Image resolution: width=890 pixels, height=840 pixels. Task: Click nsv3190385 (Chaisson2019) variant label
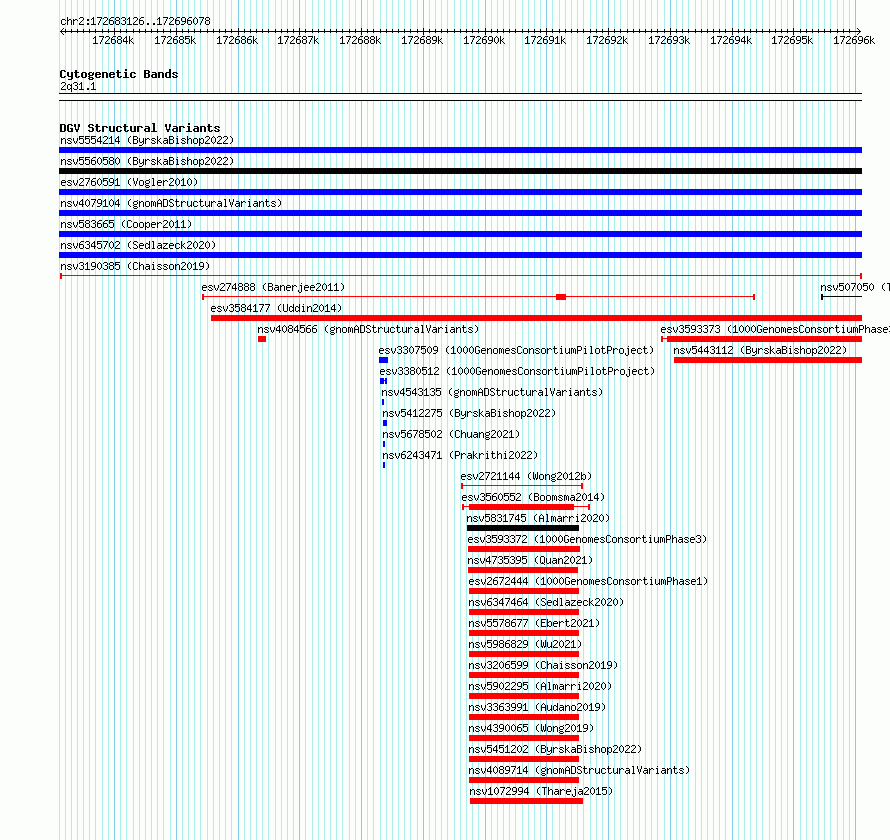click(x=135, y=266)
